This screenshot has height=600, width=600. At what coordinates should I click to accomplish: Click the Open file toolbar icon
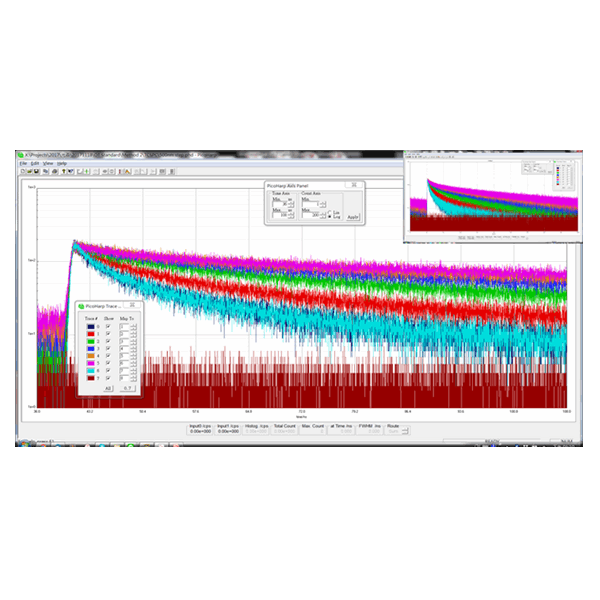28,171
